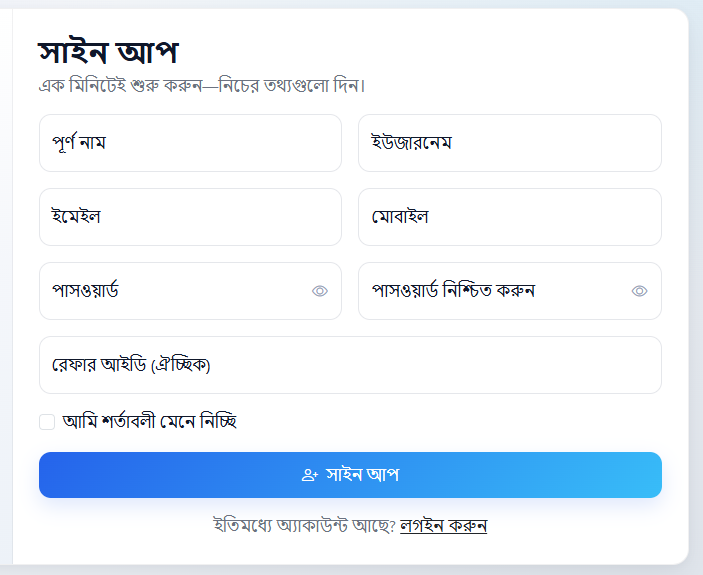Viewport: 703px width, 575px height.
Task: Click the সাইন আপ page heading
Action: (107, 52)
